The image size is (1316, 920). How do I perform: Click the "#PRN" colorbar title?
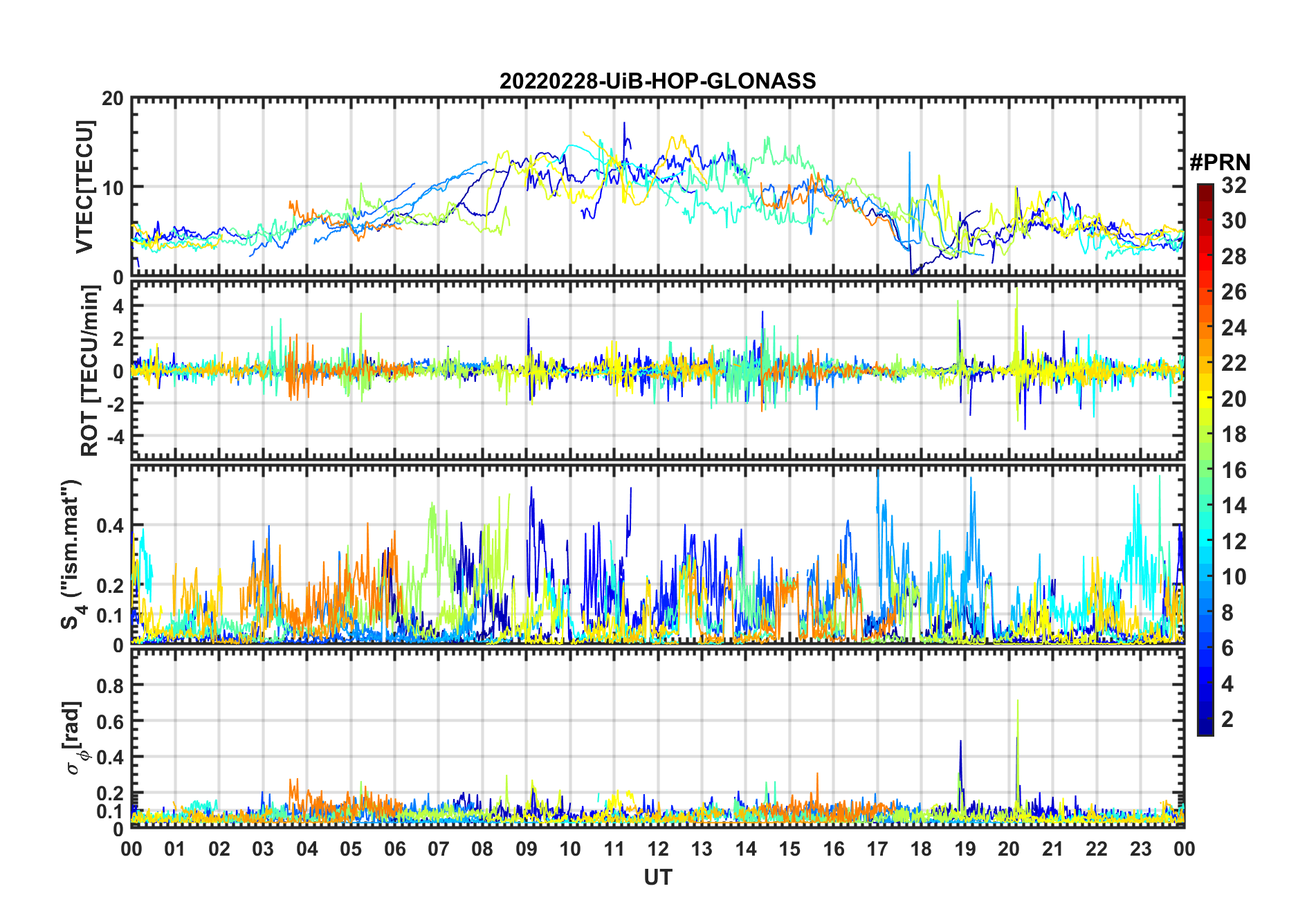pyautogui.click(x=1220, y=163)
